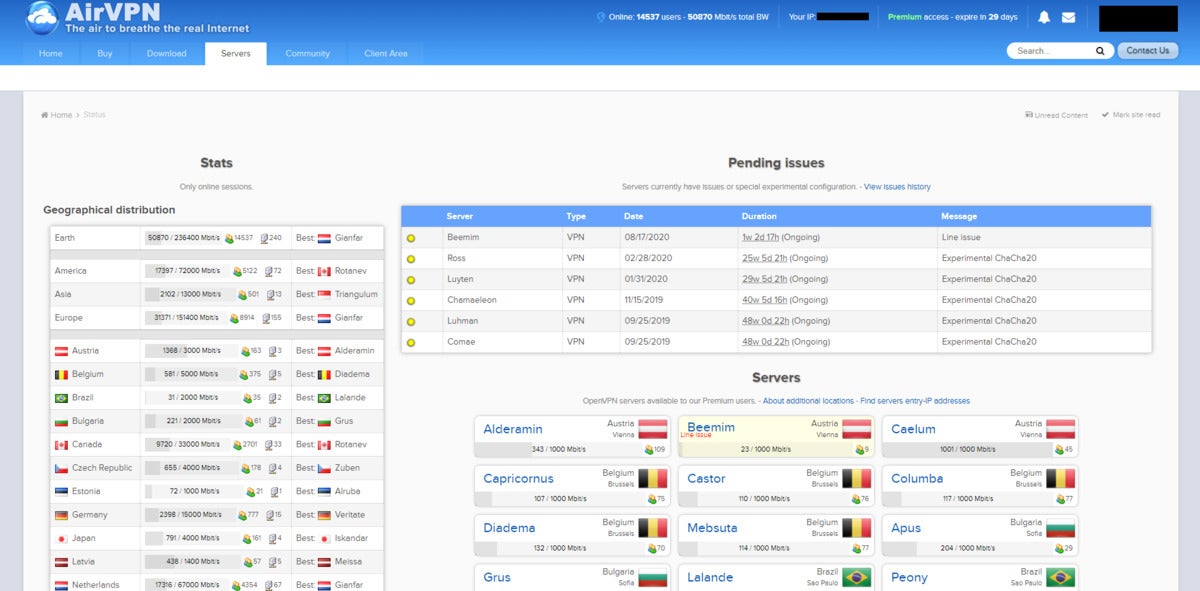Click the Czech Republic row label
The image size is (1200, 591).
102,468
